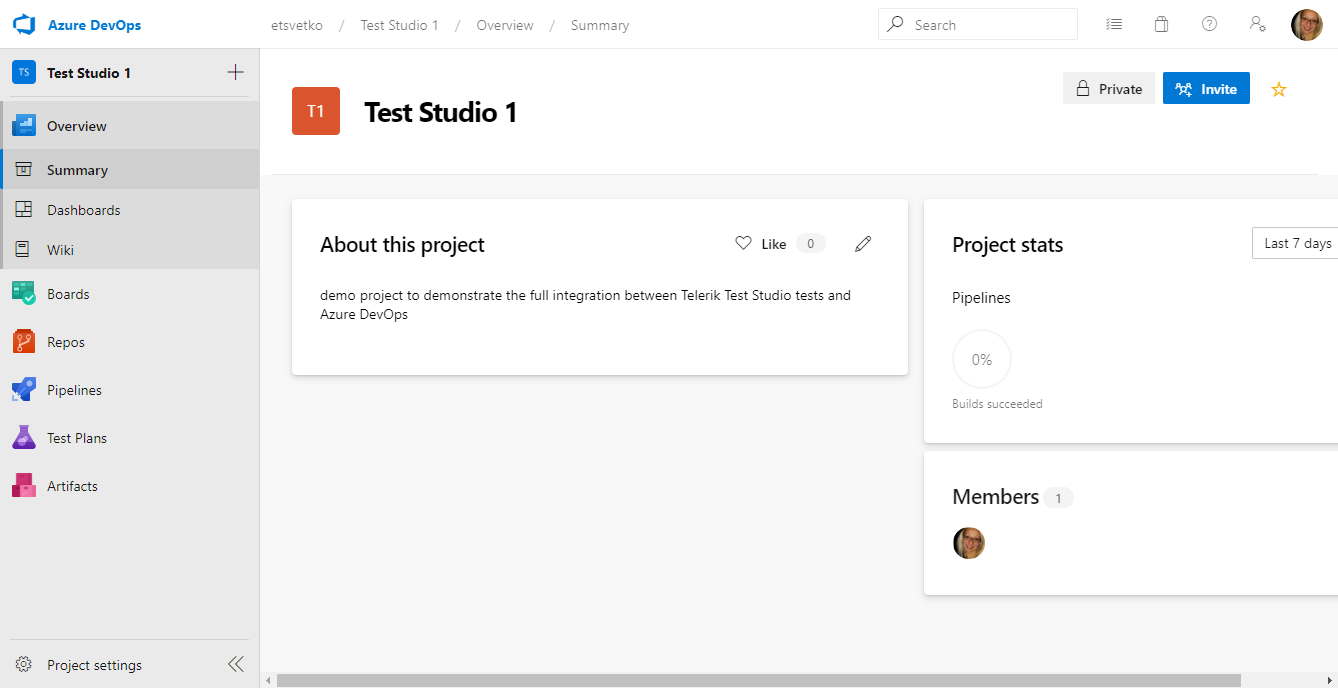Select the Summary sidebar item
Image resolution: width=1338 pixels, height=688 pixels.
[x=130, y=170]
